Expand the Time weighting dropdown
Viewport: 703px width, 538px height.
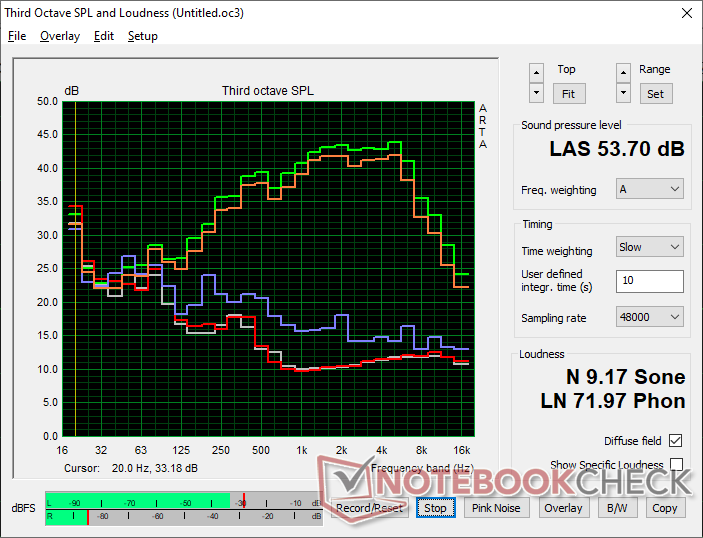tap(649, 247)
